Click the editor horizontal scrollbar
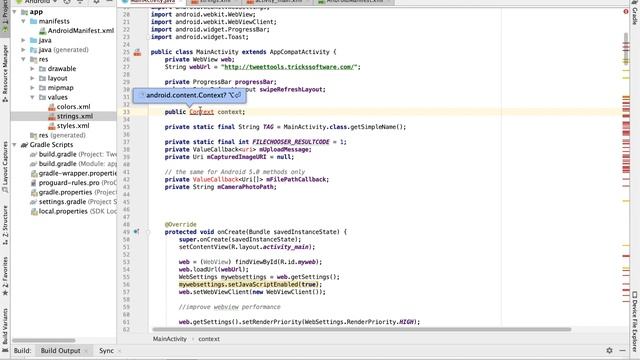 point(362,329)
